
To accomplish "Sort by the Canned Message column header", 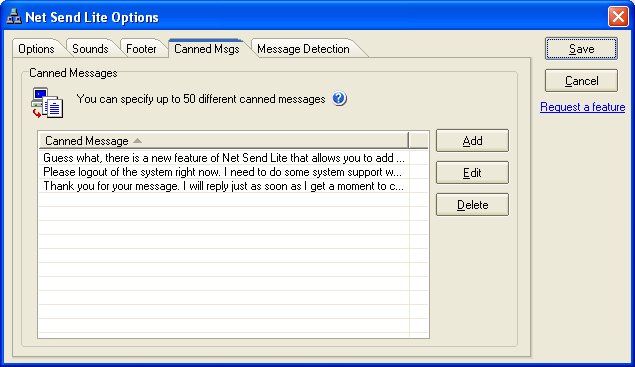I will point(224,141).
